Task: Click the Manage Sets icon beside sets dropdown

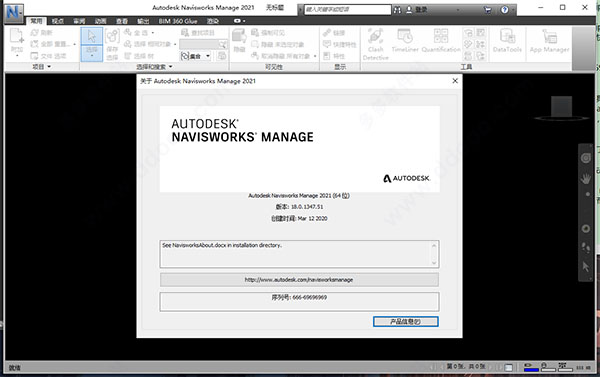Action: [222, 56]
